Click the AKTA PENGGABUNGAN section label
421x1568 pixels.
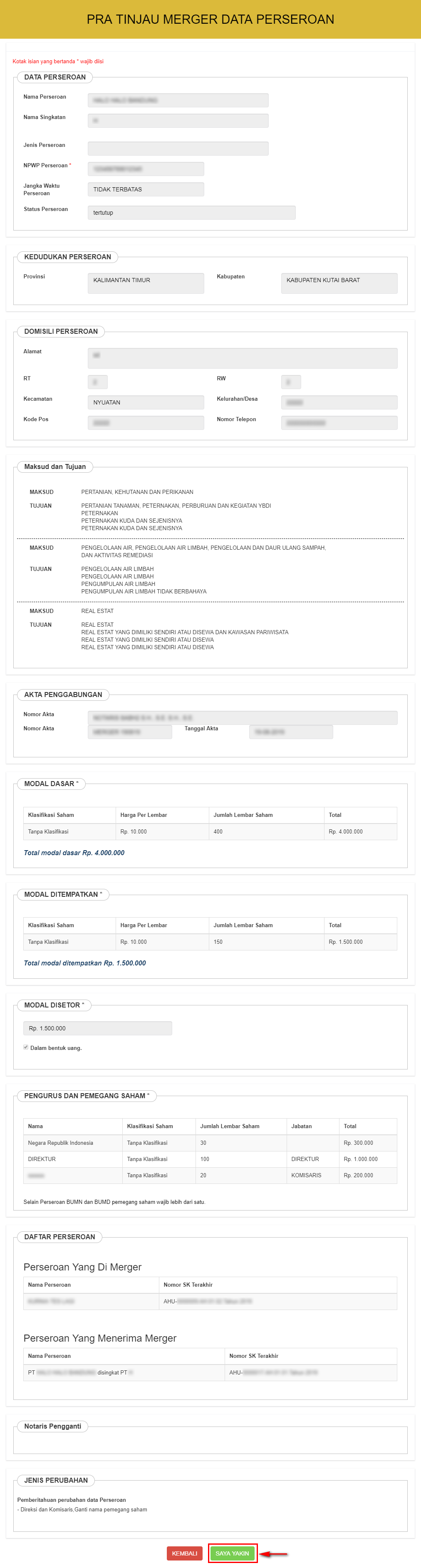[x=63, y=694]
